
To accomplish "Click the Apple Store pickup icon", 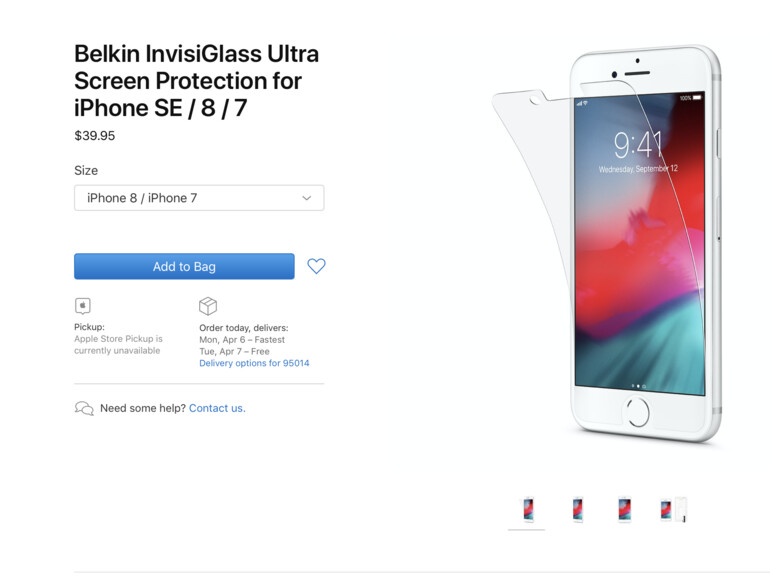I will (83, 305).
